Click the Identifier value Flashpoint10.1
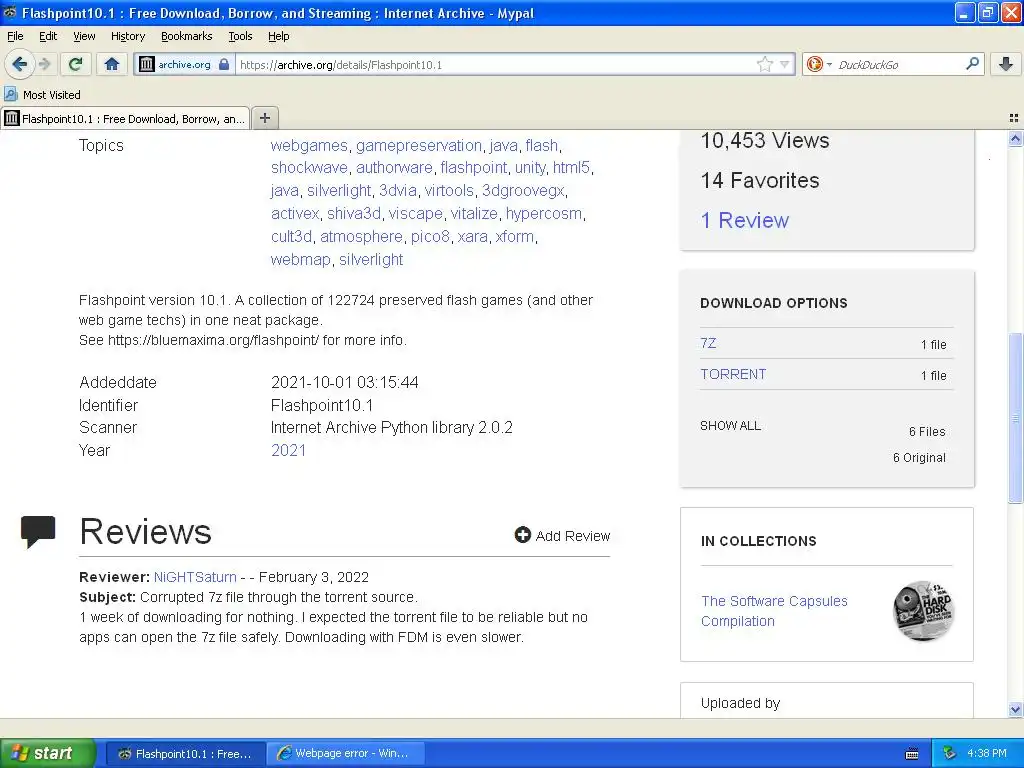The height and width of the screenshot is (768, 1024). [x=322, y=405]
